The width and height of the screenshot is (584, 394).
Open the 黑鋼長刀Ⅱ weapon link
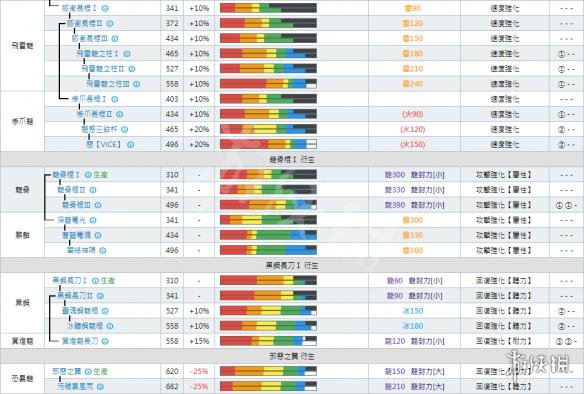[74, 296]
